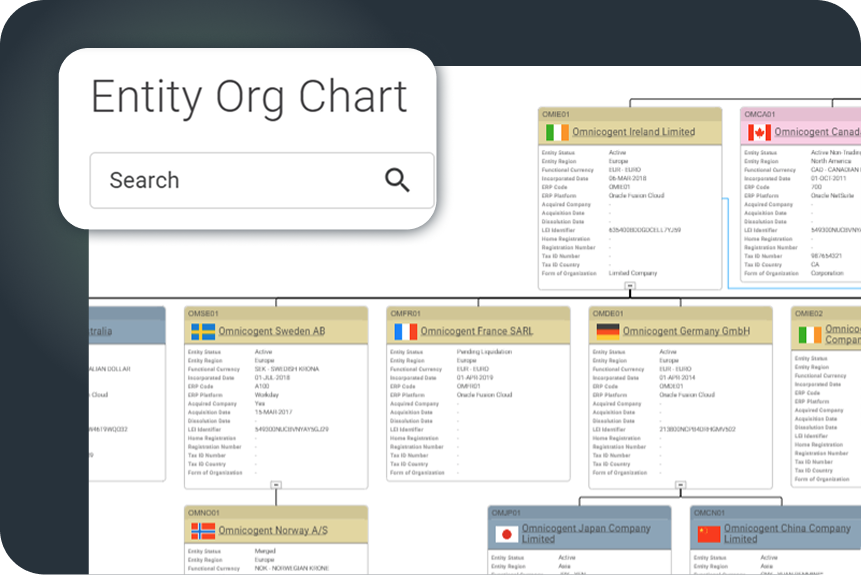861x575 pixels.
Task: Click the Canada flag icon on OMCA01 card
Action: [x=759, y=132]
